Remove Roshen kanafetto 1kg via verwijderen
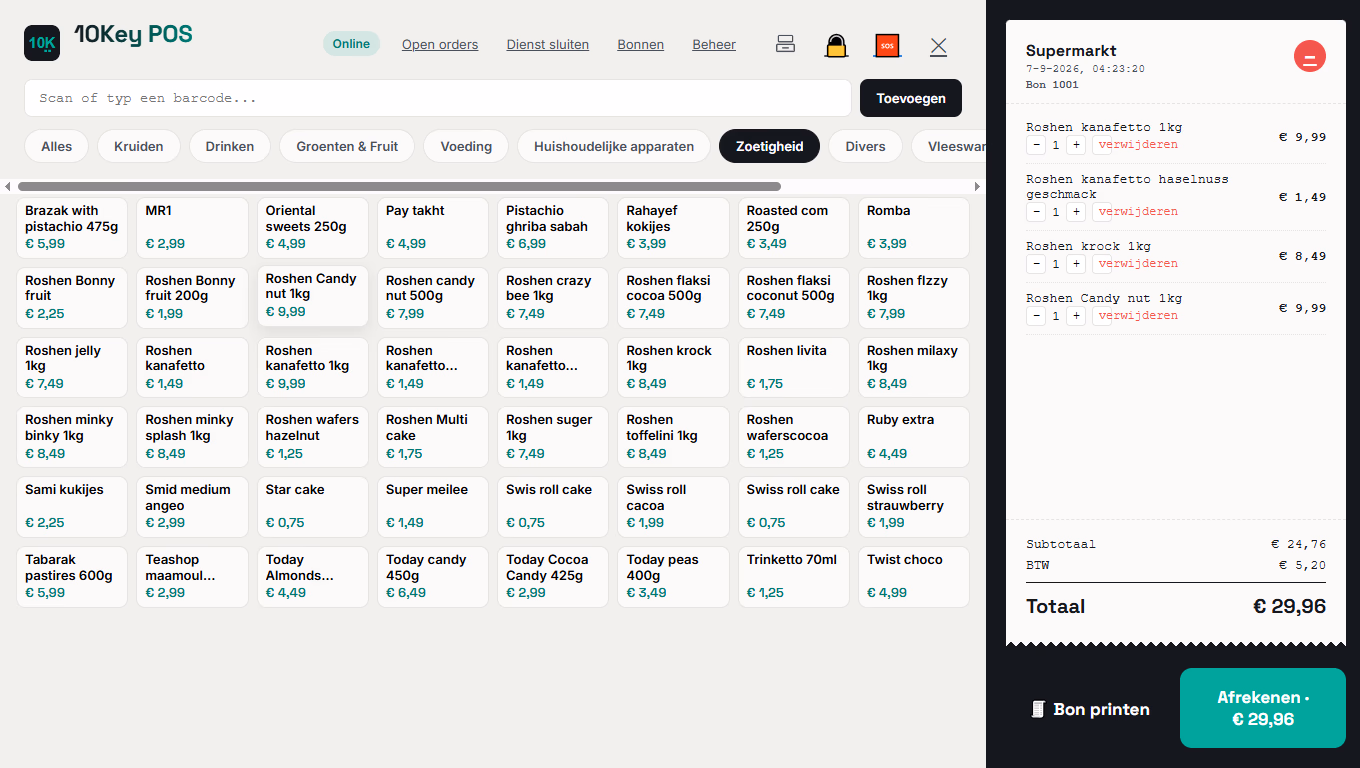The height and width of the screenshot is (768, 1360). (x=1137, y=145)
